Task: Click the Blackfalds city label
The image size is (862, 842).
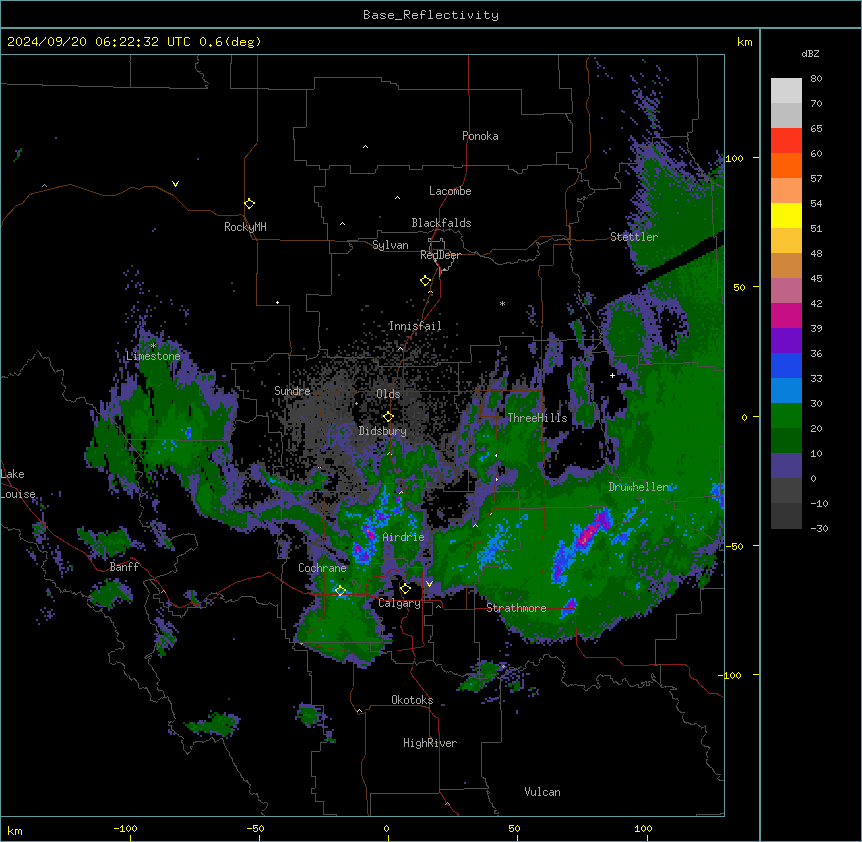Action: point(441,223)
